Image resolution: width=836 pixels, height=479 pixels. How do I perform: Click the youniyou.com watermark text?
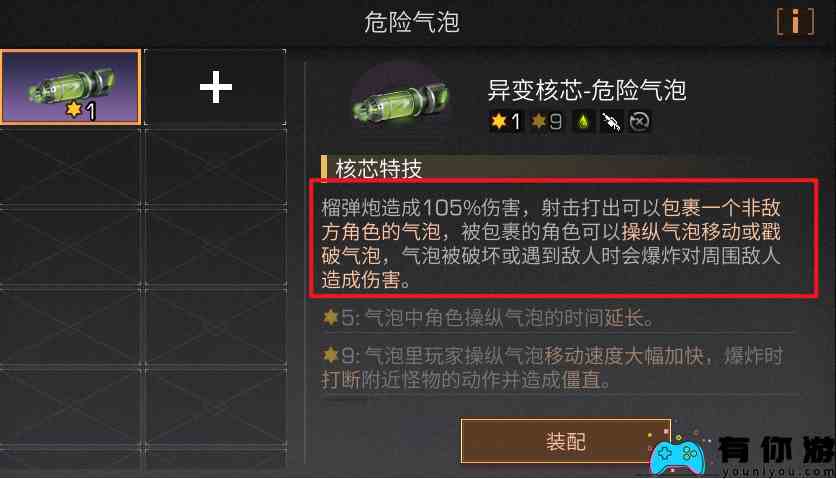coord(778,471)
